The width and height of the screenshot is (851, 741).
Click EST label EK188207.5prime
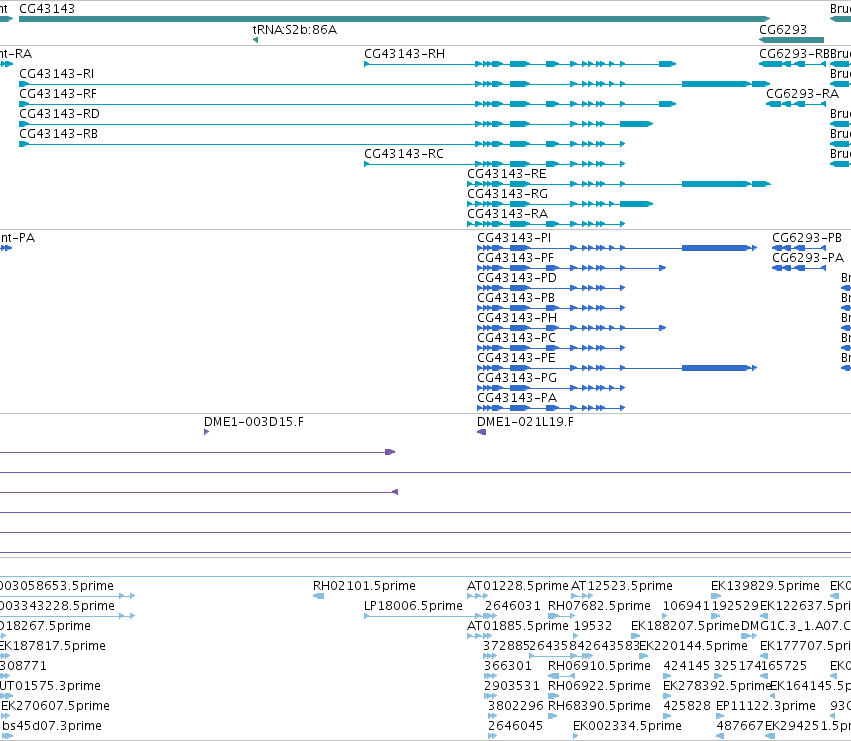click(x=685, y=626)
